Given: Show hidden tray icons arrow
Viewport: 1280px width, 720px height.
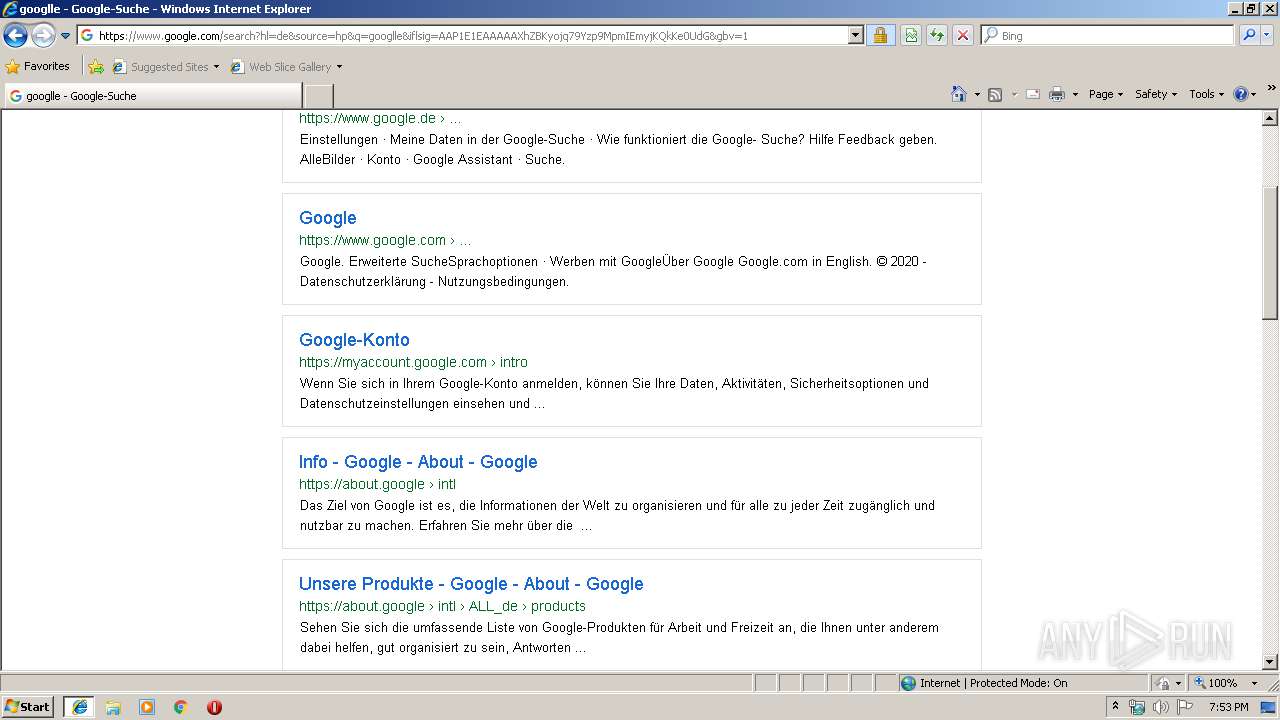Looking at the screenshot, I should coord(1116,707).
